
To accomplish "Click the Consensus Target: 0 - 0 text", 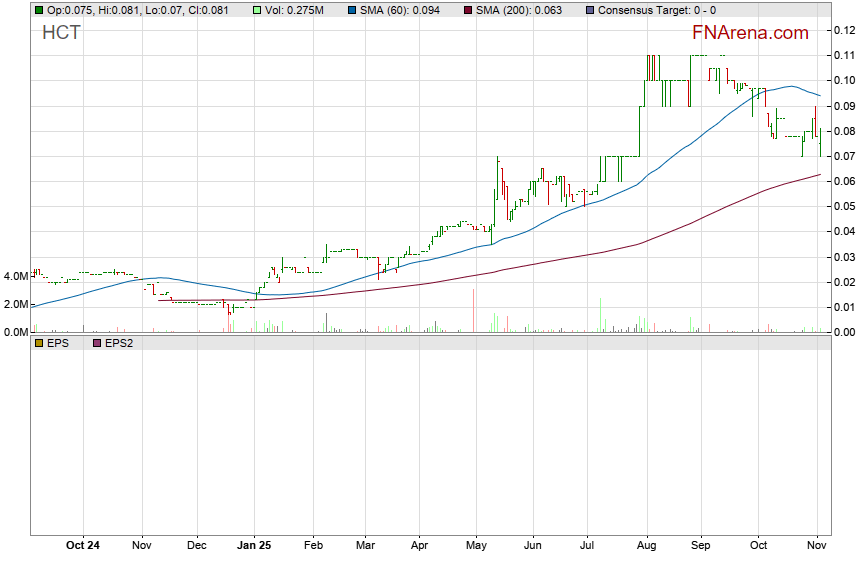I will (657, 10).
